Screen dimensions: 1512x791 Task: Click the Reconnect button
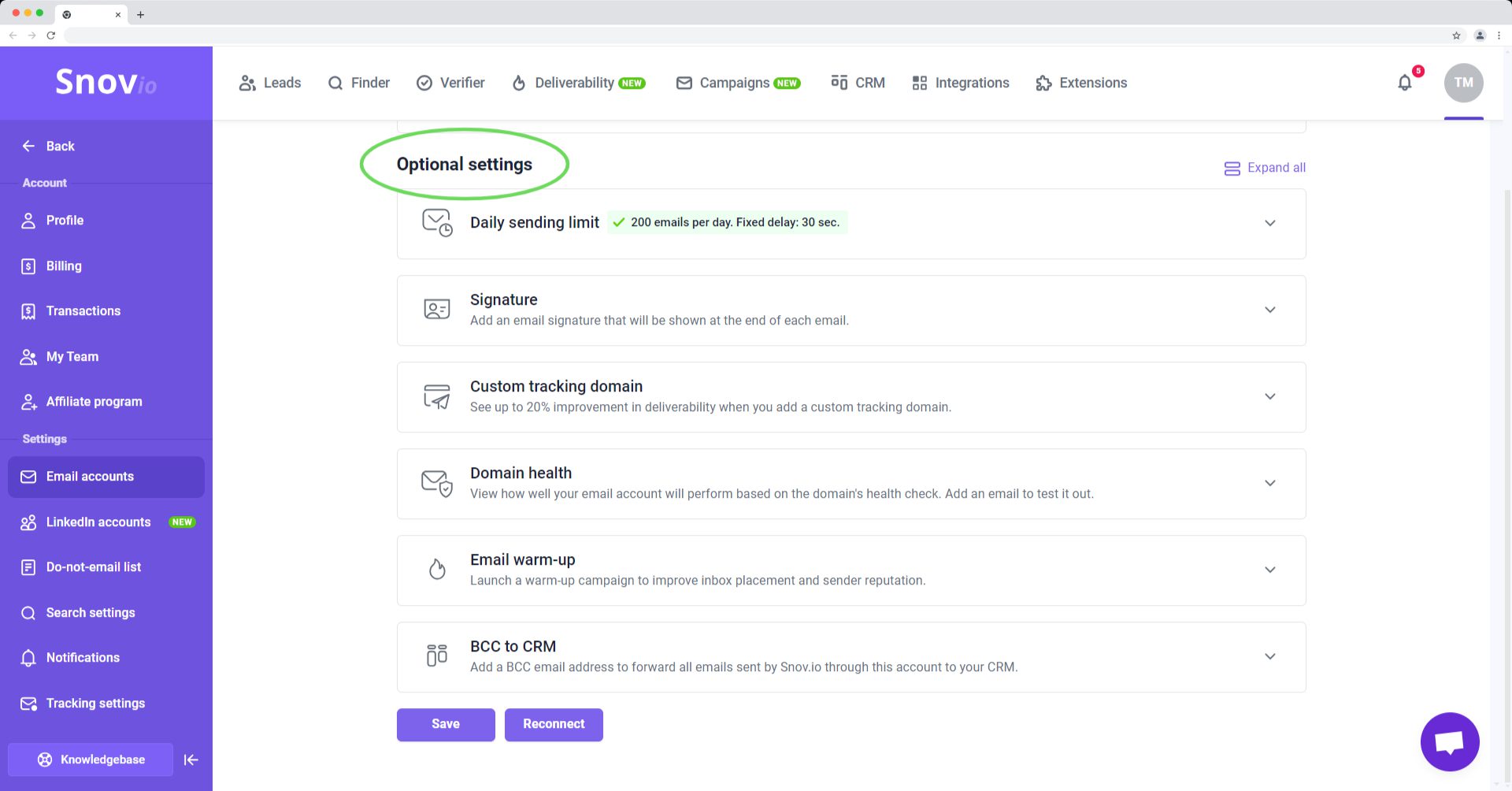click(554, 724)
